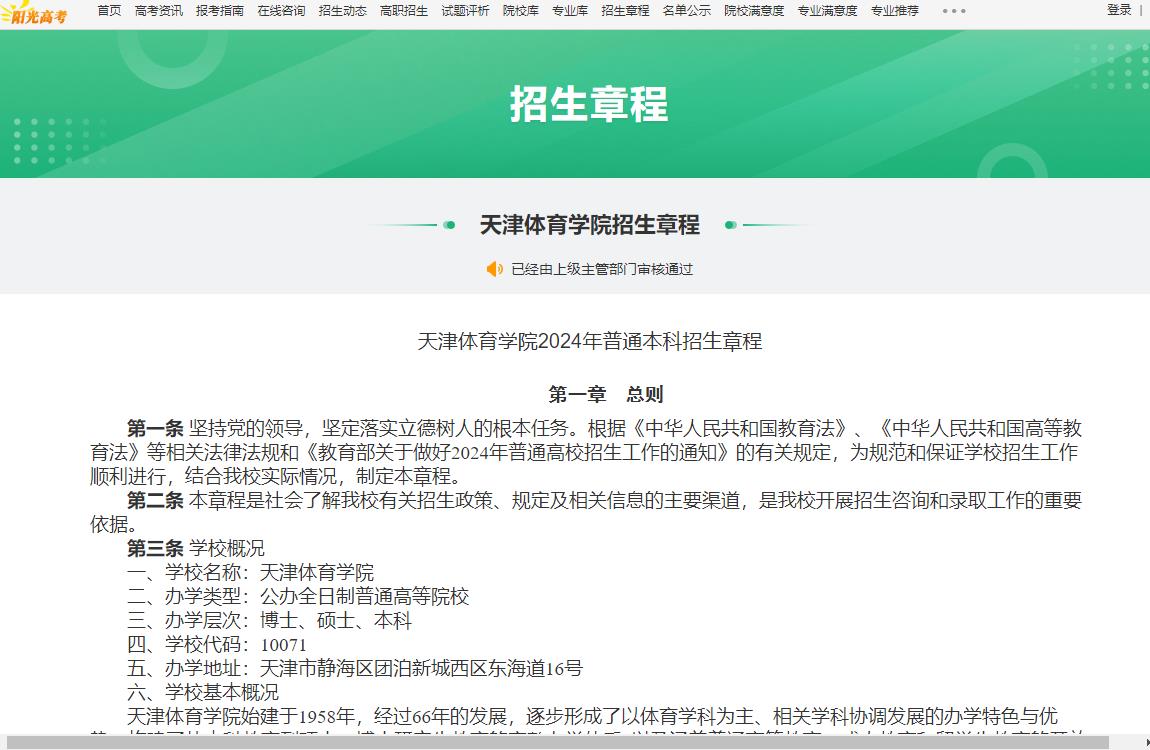Viewport: 1150px width, 750px height.
Task: Click the 登录 login link
Action: (1119, 10)
